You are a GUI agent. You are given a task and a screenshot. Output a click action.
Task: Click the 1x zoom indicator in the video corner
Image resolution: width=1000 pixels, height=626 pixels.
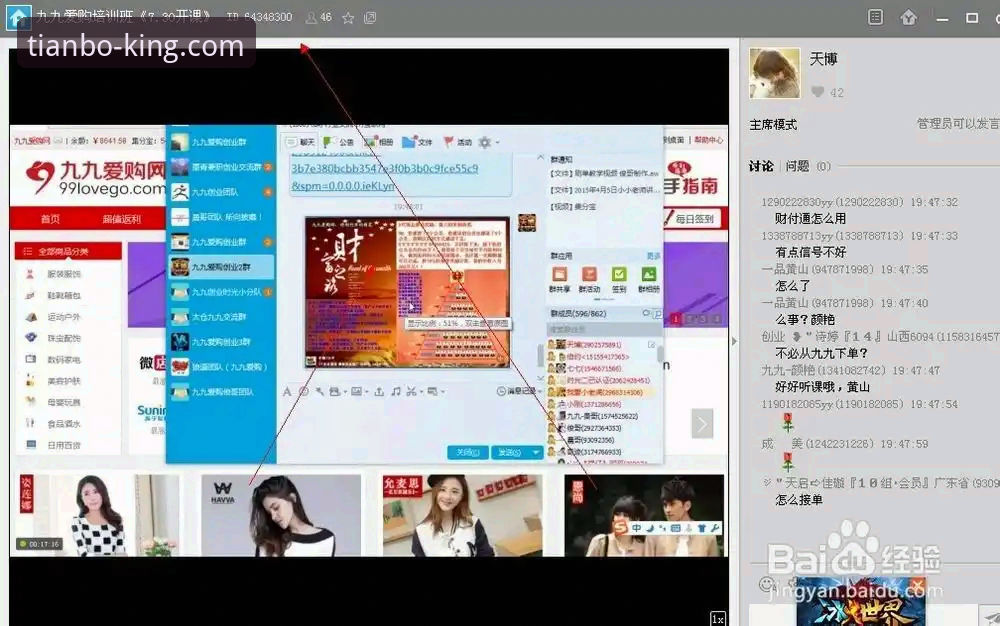(x=718, y=618)
